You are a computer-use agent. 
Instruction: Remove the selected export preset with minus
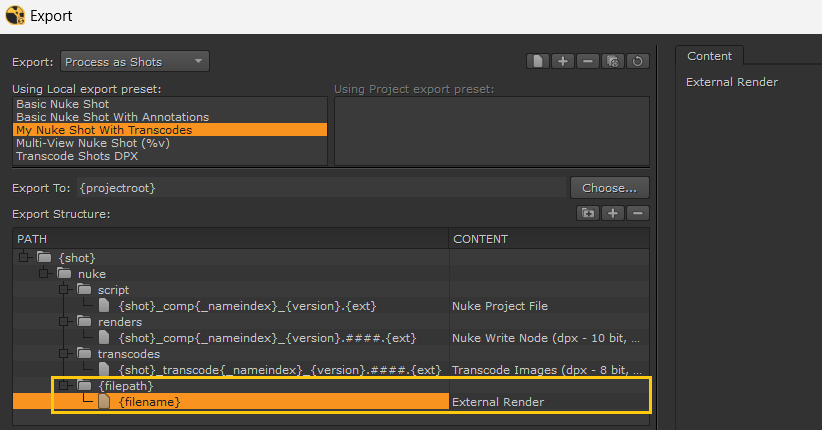point(588,62)
